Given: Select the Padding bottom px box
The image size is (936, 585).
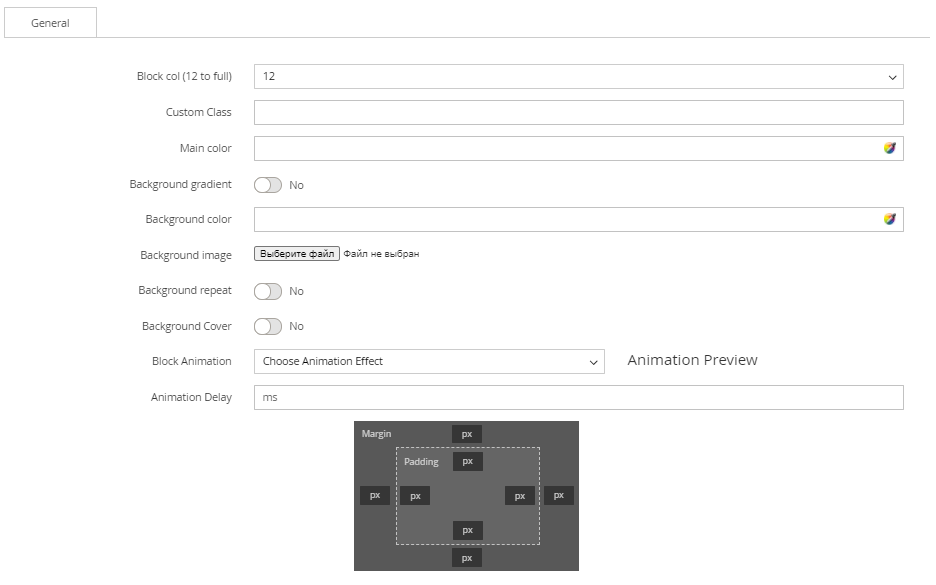Looking at the screenshot, I should pyautogui.click(x=467, y=530).
